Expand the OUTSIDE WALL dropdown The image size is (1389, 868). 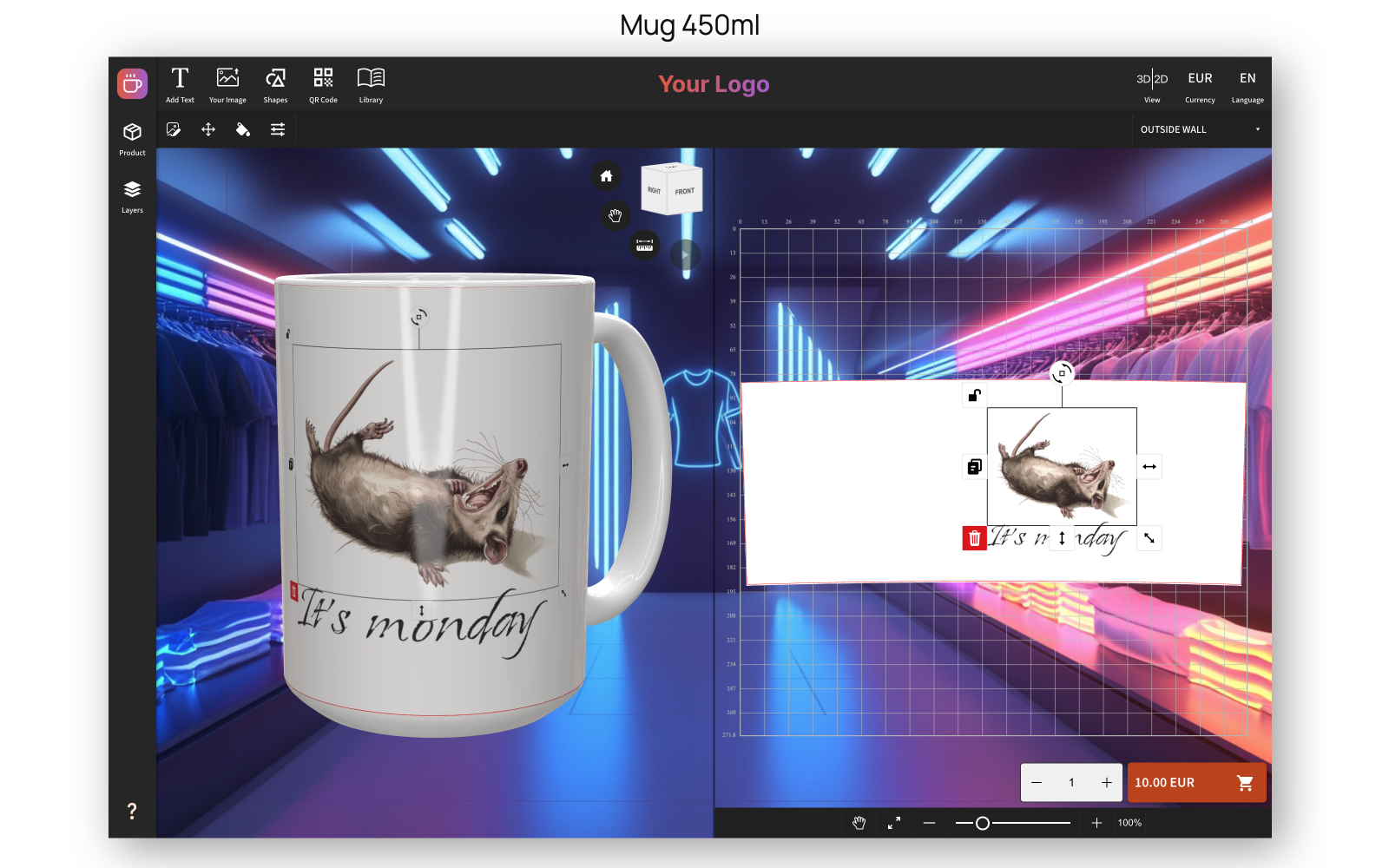pyautogui.click(x=1201, y=129)
